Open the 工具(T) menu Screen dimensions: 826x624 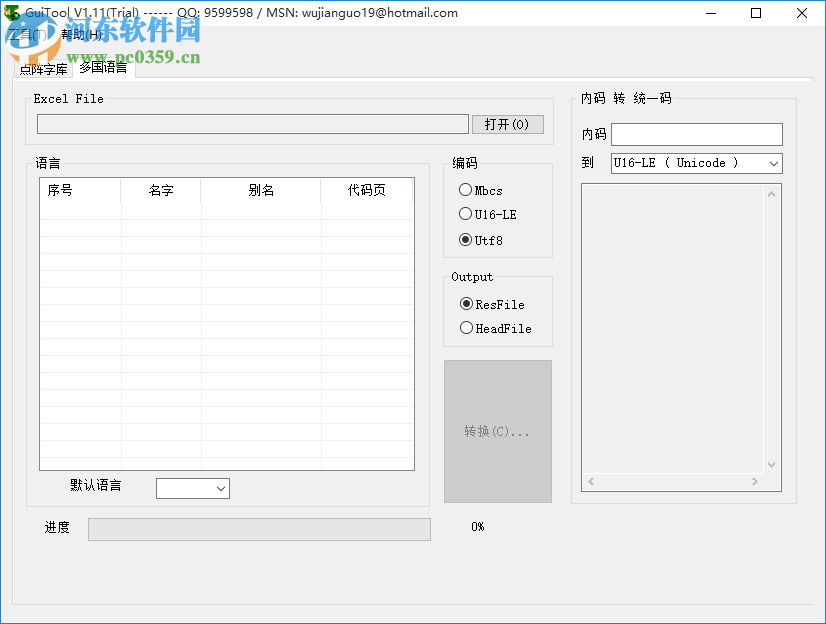tap(27, 35)
